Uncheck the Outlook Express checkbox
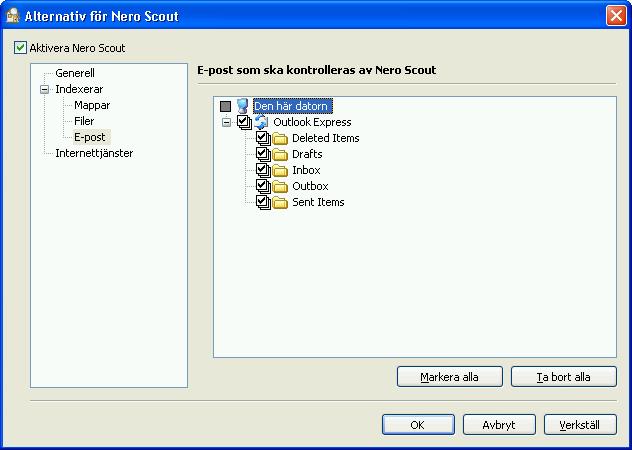Image resolution: width=632 pixels, height=450 pixels. (243, 121)
